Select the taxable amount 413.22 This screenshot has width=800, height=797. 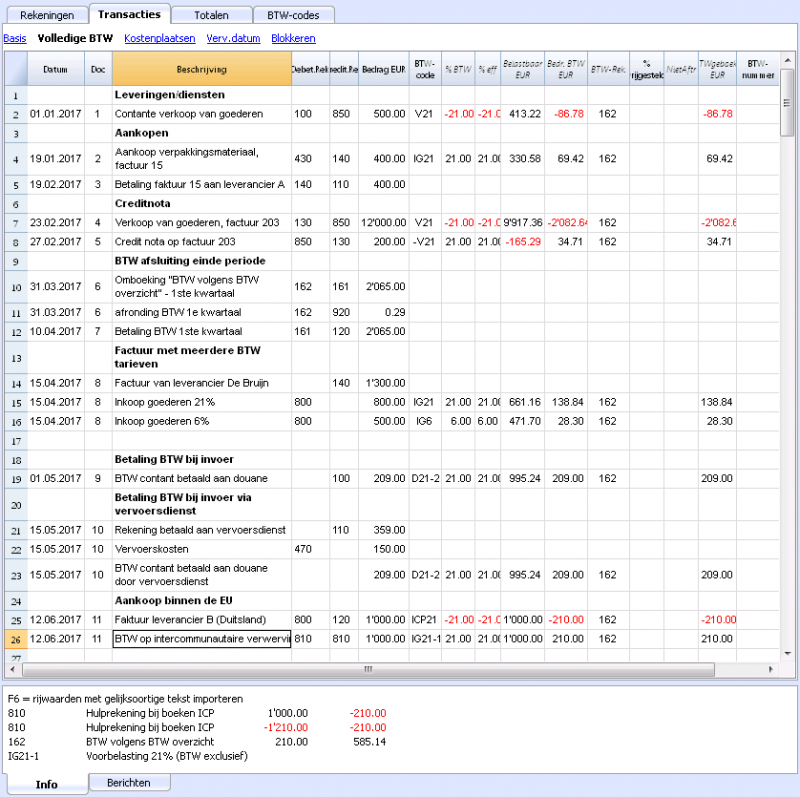522,114
